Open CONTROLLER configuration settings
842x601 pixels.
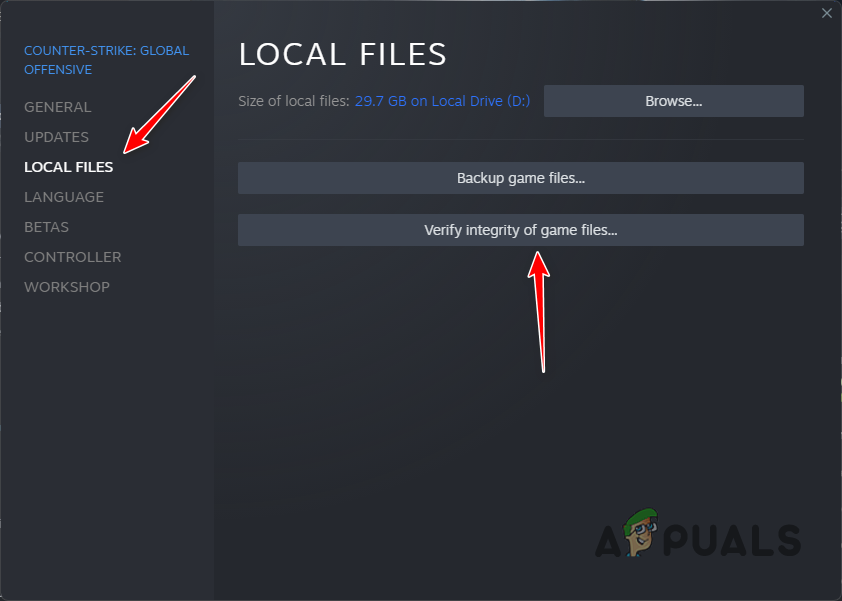point(72,257)
